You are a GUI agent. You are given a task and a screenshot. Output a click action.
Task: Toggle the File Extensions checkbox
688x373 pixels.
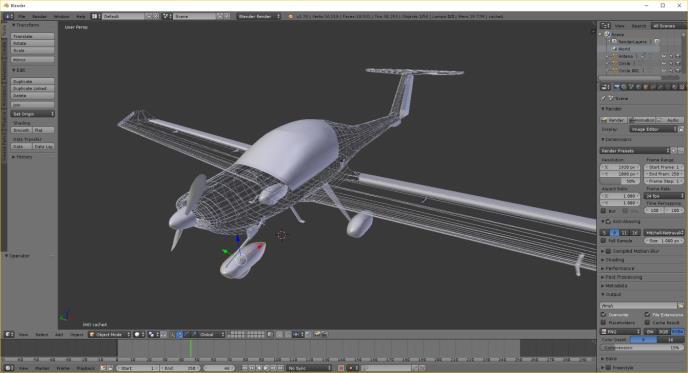click(x=647, y=315)
